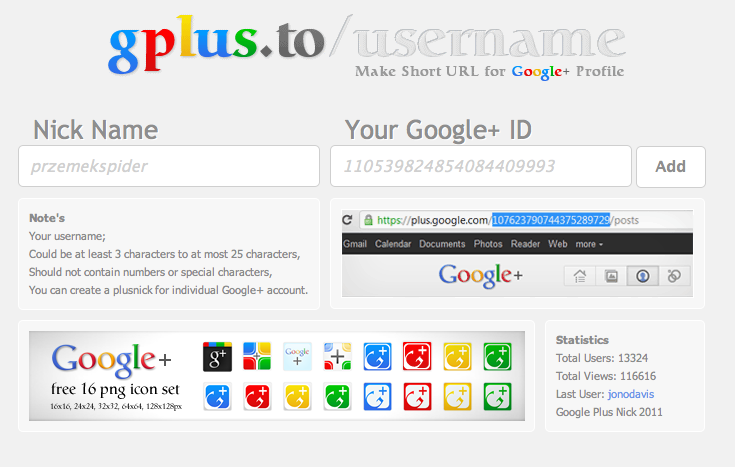Image resolution: width=735 pixels, height=467 pixels.
Task: Click the Add button
Action: pos(671,167)
